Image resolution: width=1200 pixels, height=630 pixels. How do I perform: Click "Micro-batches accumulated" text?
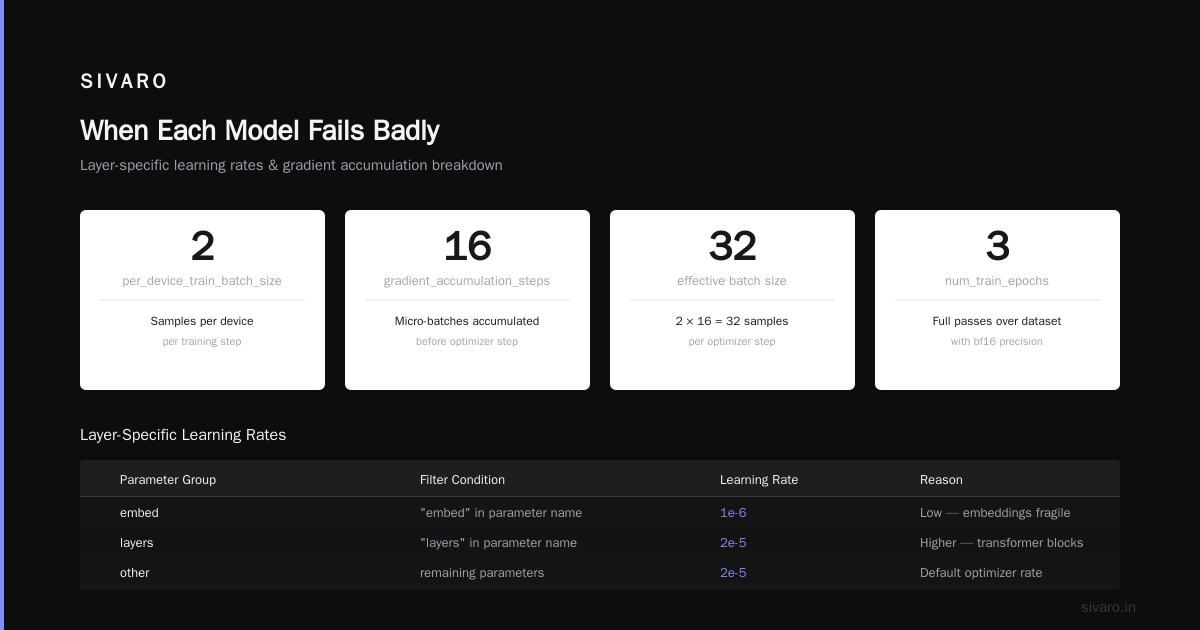tap(467, 321)
